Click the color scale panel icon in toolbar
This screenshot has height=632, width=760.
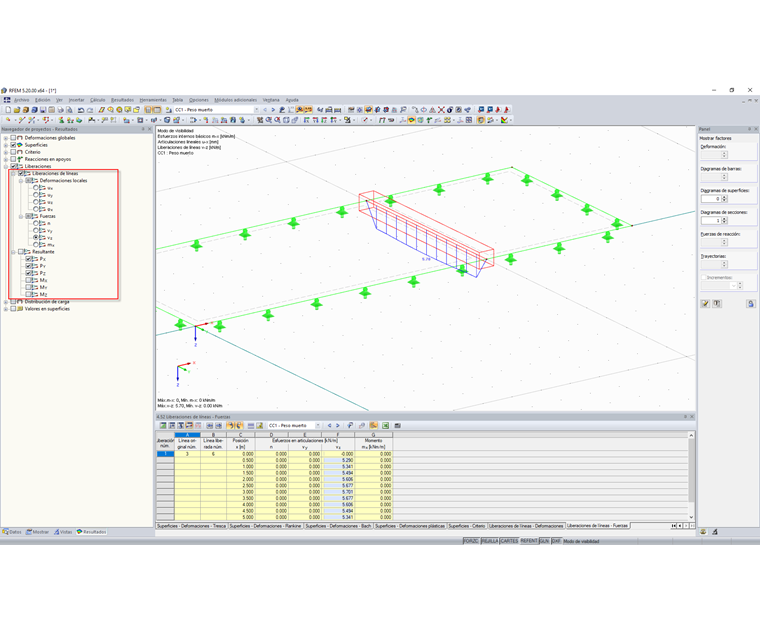pos(504,120)
